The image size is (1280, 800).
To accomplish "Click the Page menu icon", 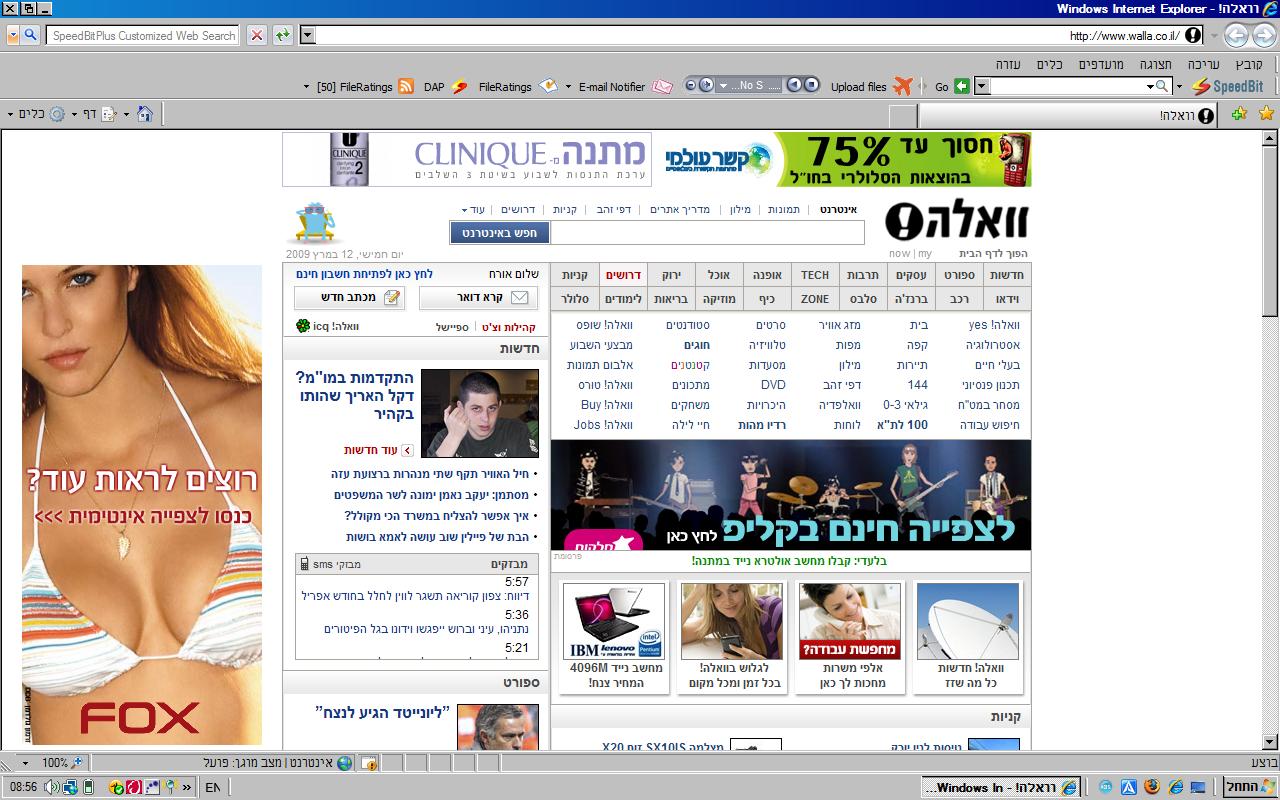I will coord(109,114).
